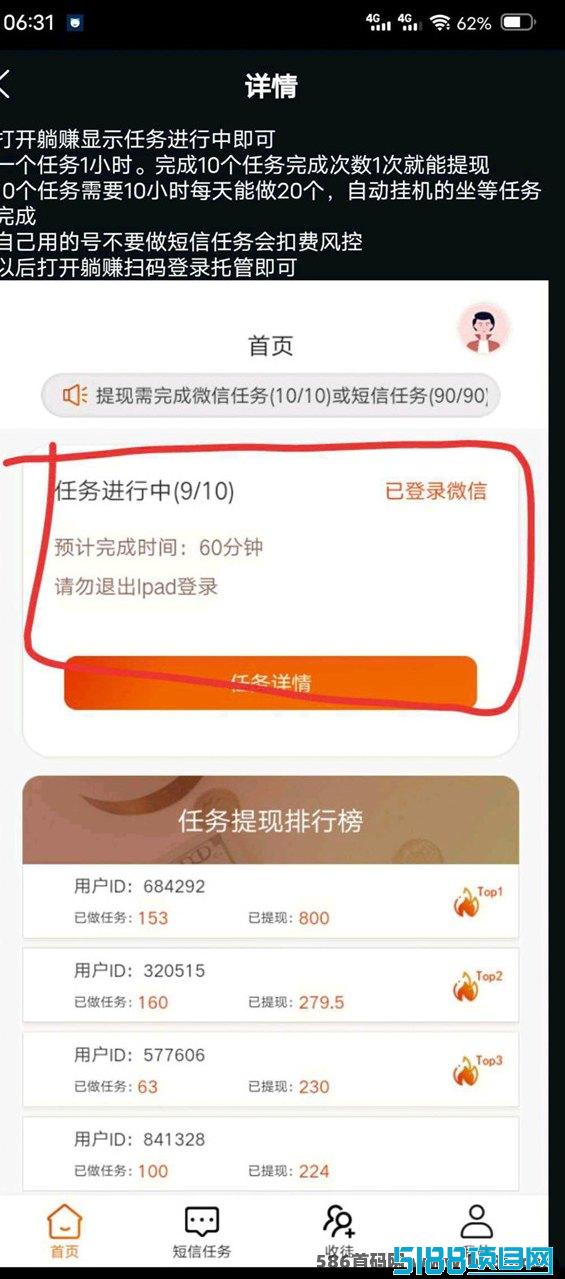Select ranking entry for user 841328
This screenshot has height=1279, width=565.
pos(271,1154)
